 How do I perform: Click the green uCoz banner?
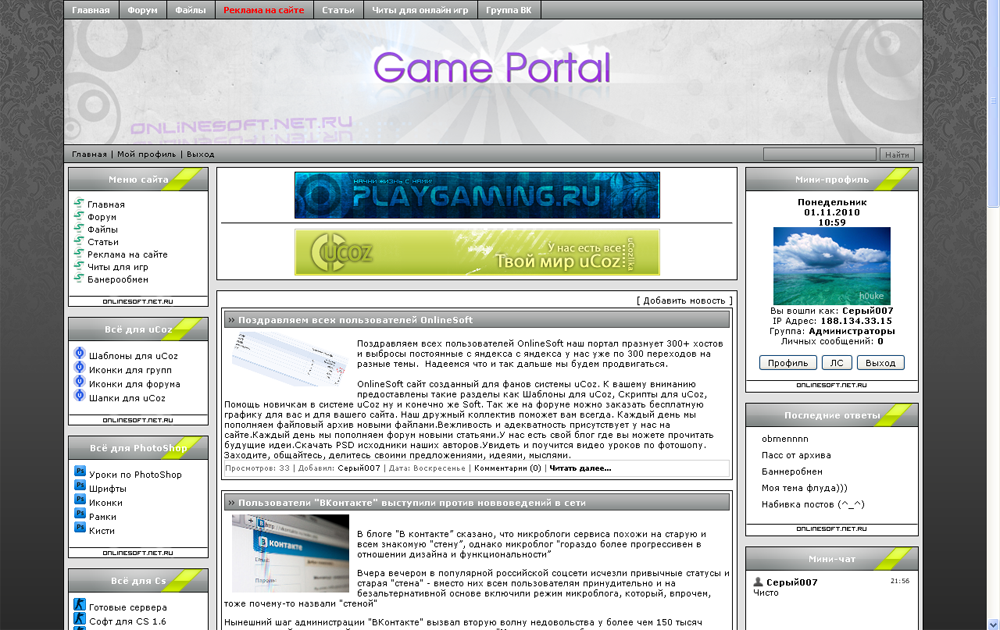click(477, 253)
